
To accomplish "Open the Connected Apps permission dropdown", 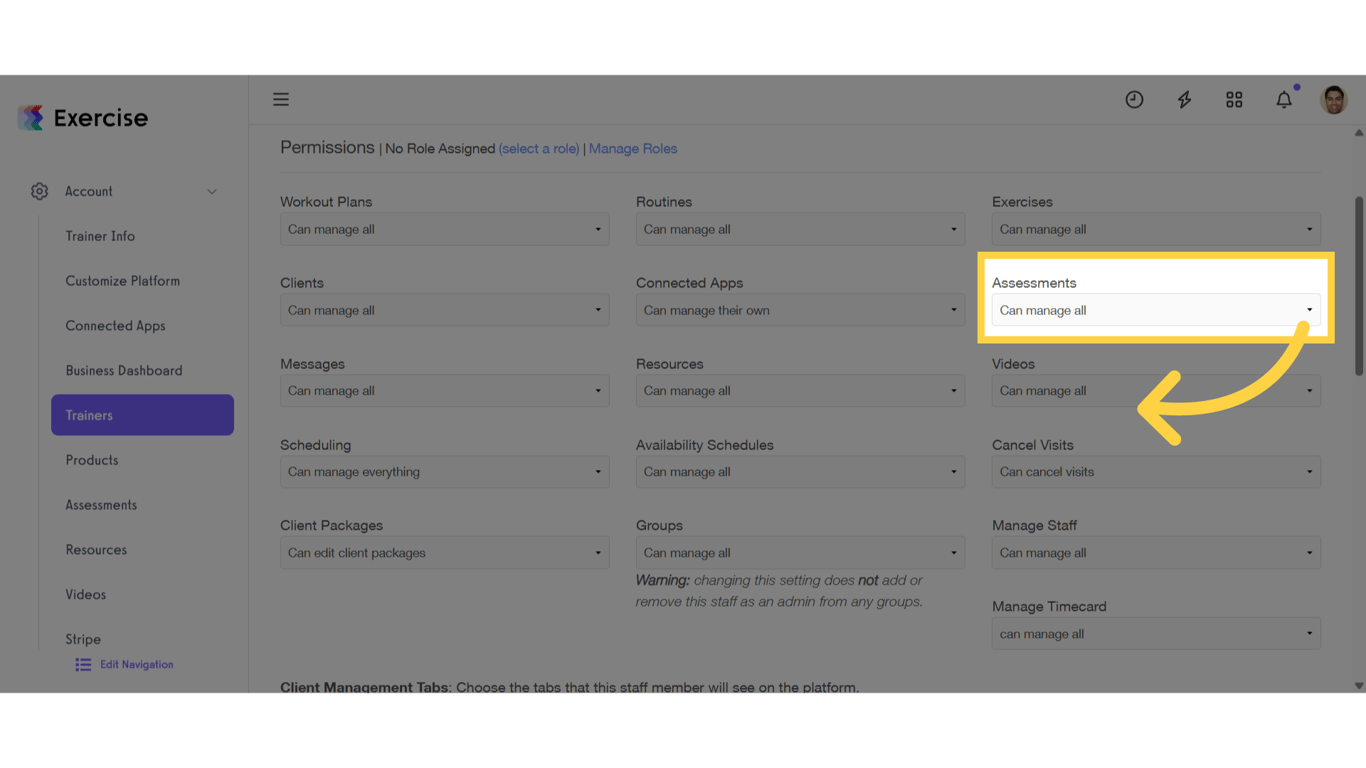I will [x=800, y=310].
